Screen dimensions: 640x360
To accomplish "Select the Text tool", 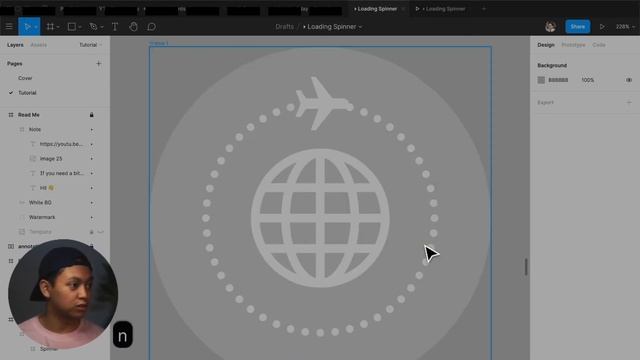I will pyautogui.click(x=115, y=27).
